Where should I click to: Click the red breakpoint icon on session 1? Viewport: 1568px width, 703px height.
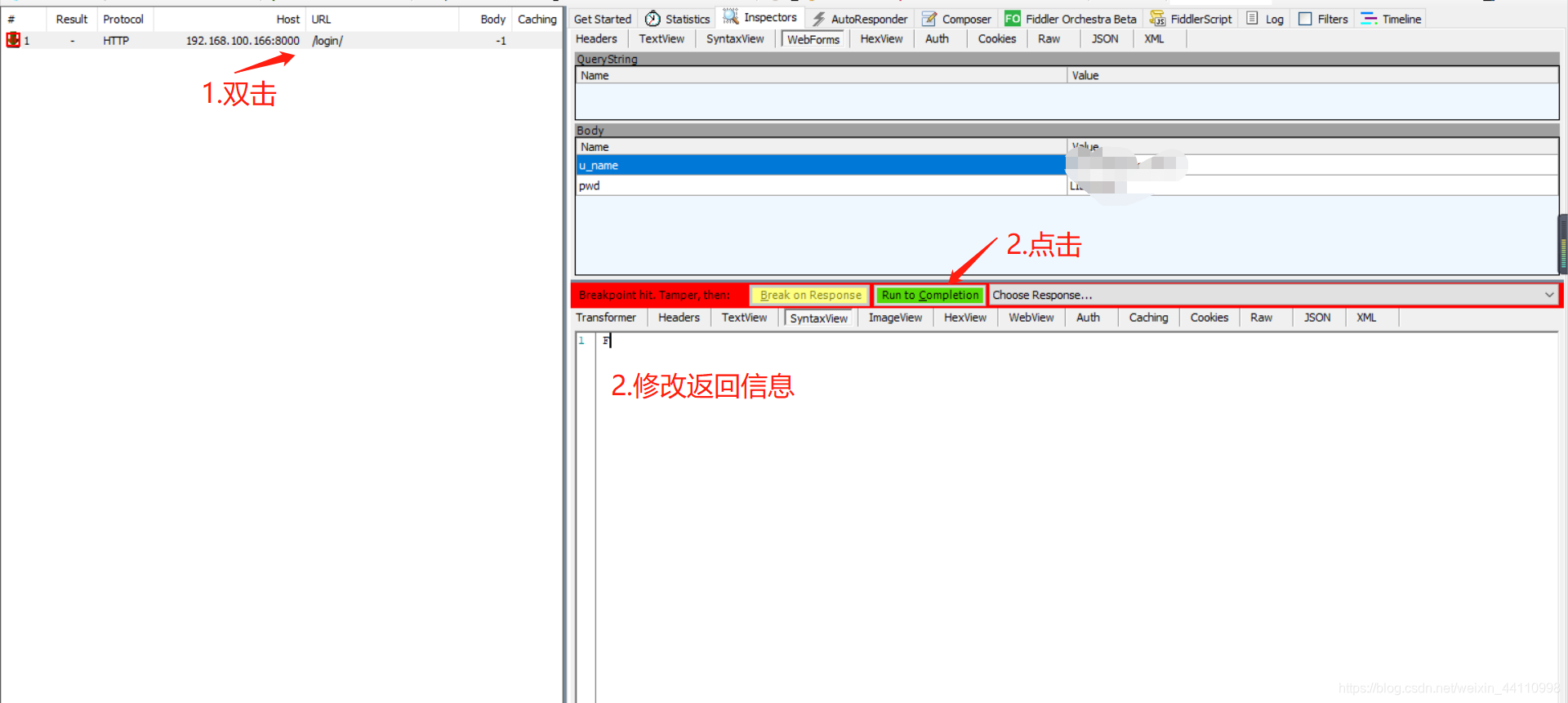pos(13,40)
